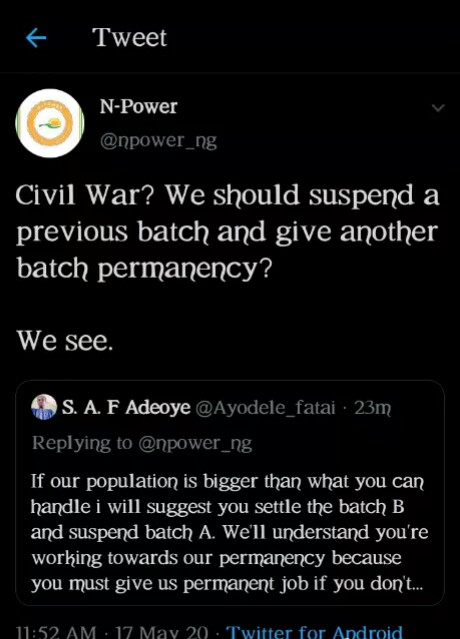Tap the blue back arrow
Image resolution: width=460 pixels, height=639 pixels.
[36, 38]
